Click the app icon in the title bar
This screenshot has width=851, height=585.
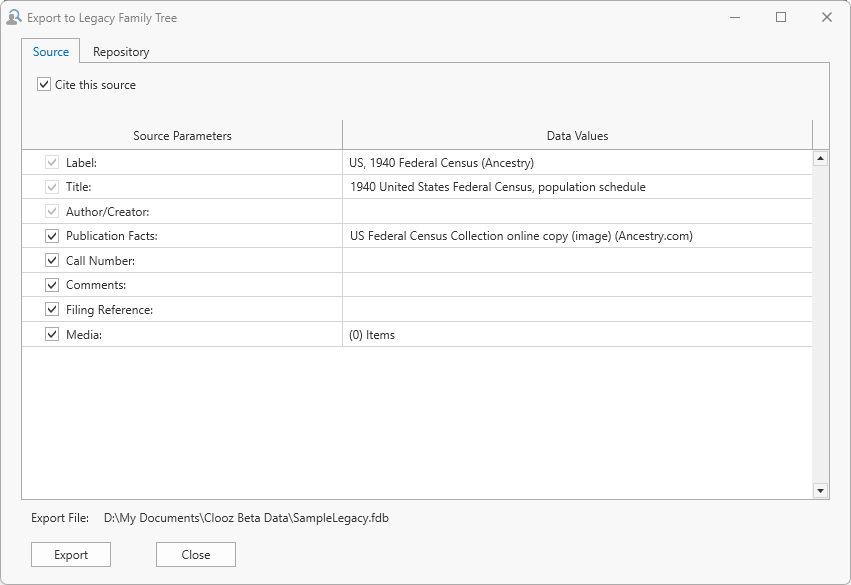14,17
